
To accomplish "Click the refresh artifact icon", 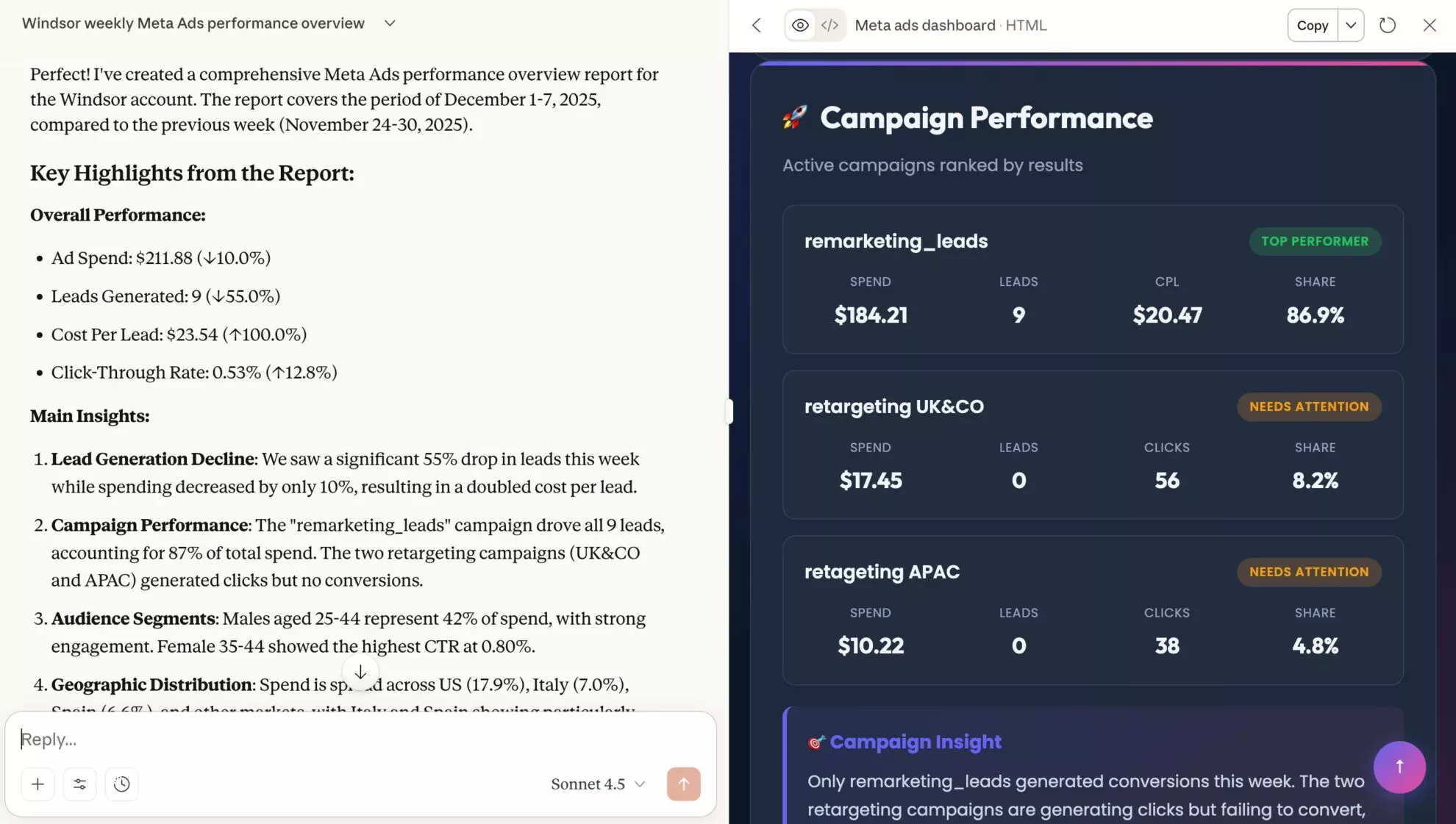I will 1388,25.
